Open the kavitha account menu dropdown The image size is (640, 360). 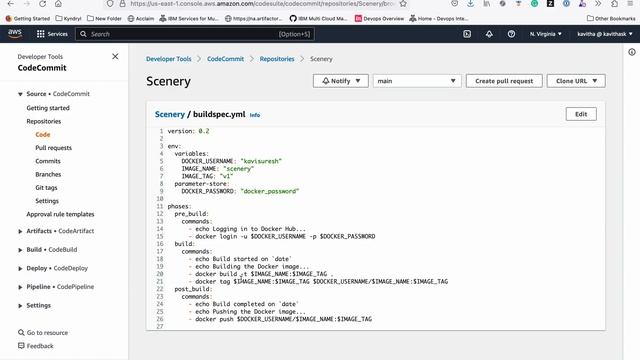click(x=604, y=34)
